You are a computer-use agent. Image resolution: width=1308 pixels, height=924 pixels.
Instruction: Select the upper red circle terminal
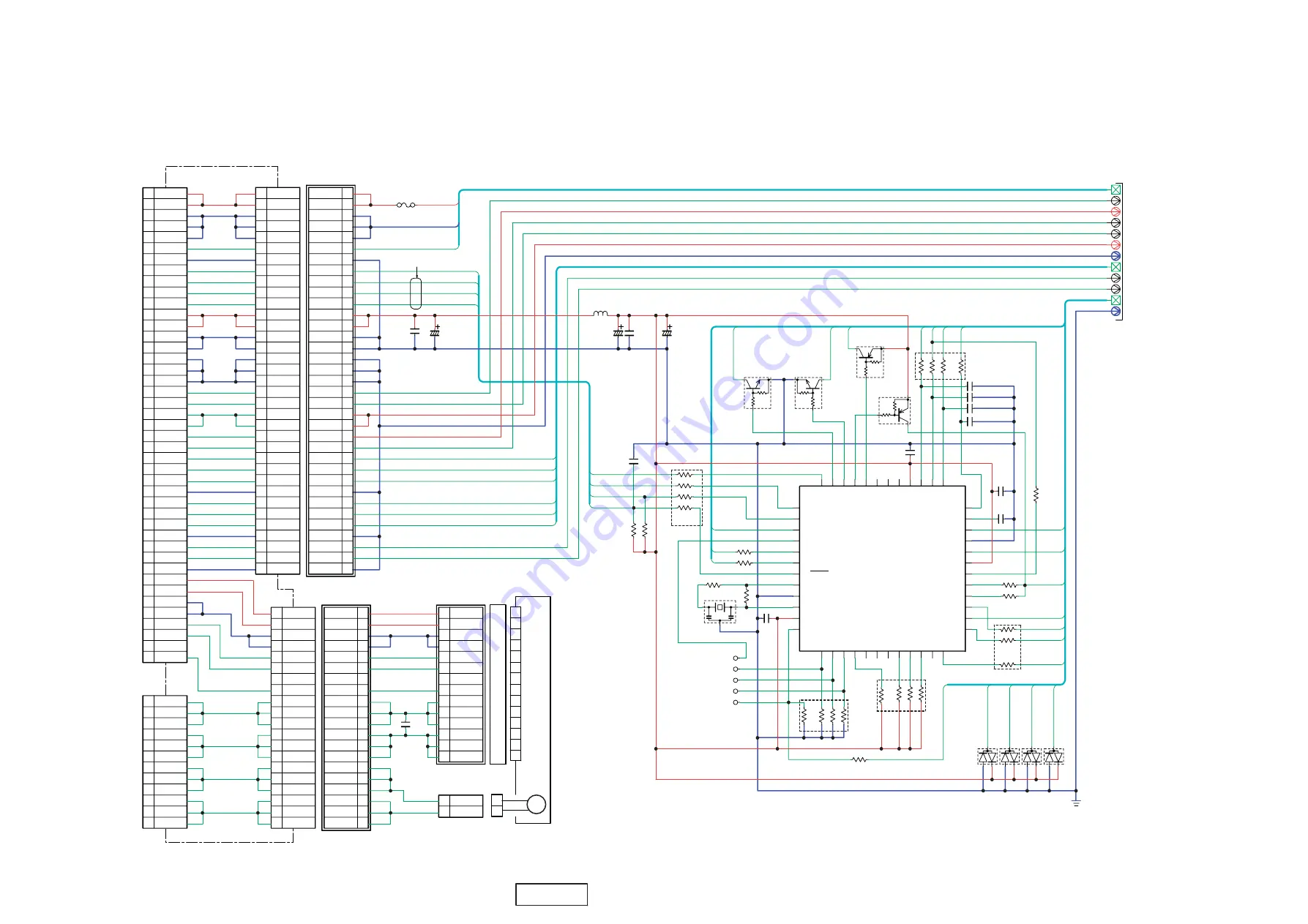1115,211
